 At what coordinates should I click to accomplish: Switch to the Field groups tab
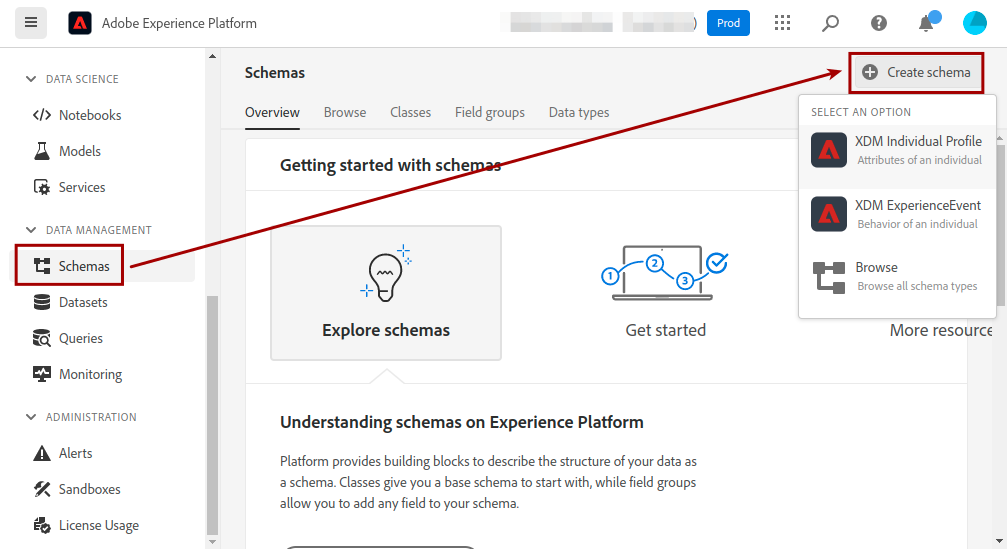click(x=490, y=112)
